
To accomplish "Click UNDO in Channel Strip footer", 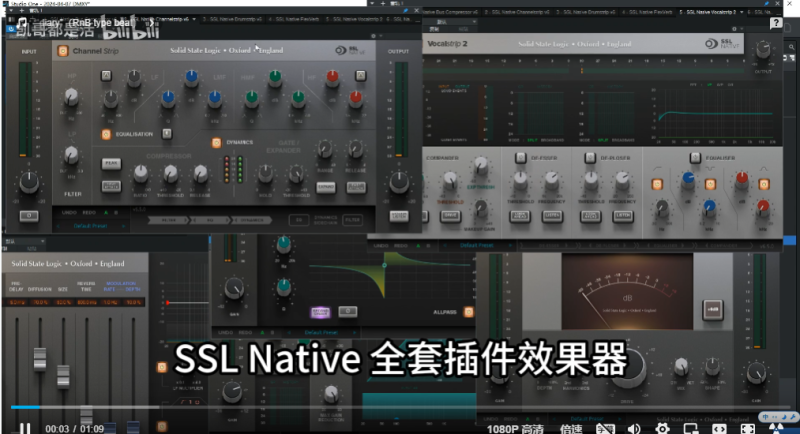I will (x=69, y=212).
